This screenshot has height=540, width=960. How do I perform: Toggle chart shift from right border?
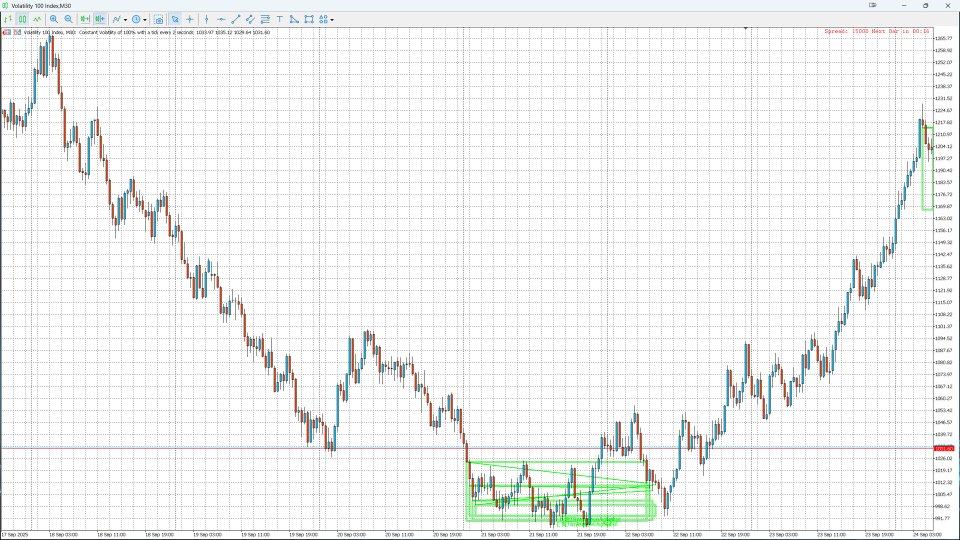pyautogui.click(x=100, y=20)
